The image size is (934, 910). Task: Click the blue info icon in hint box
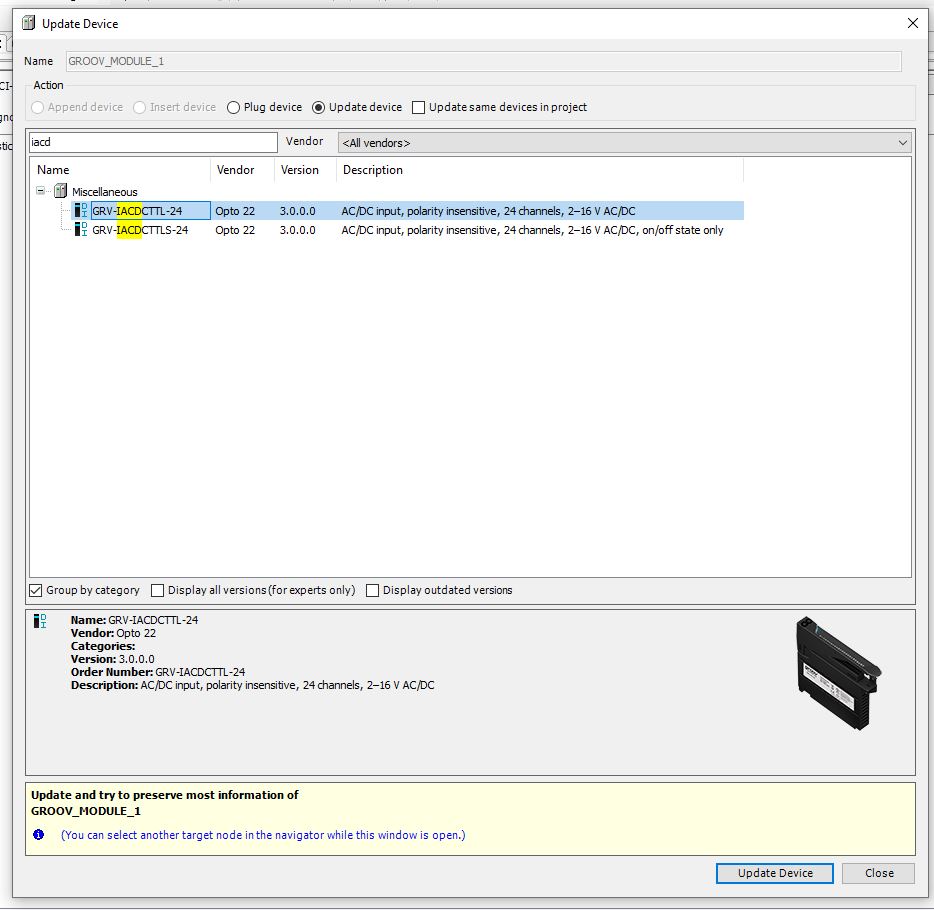[x=39, y=834]
